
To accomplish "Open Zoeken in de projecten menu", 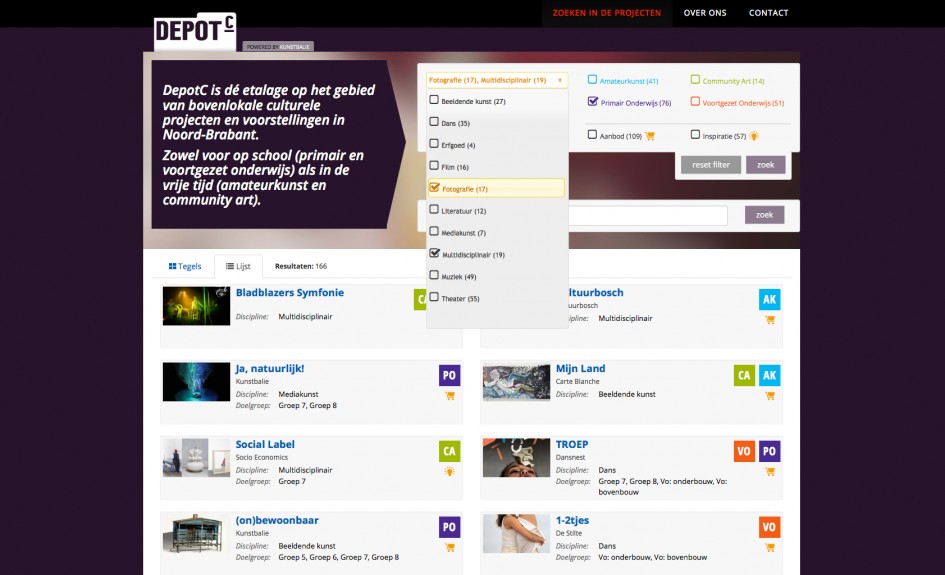I will point(606,13).
